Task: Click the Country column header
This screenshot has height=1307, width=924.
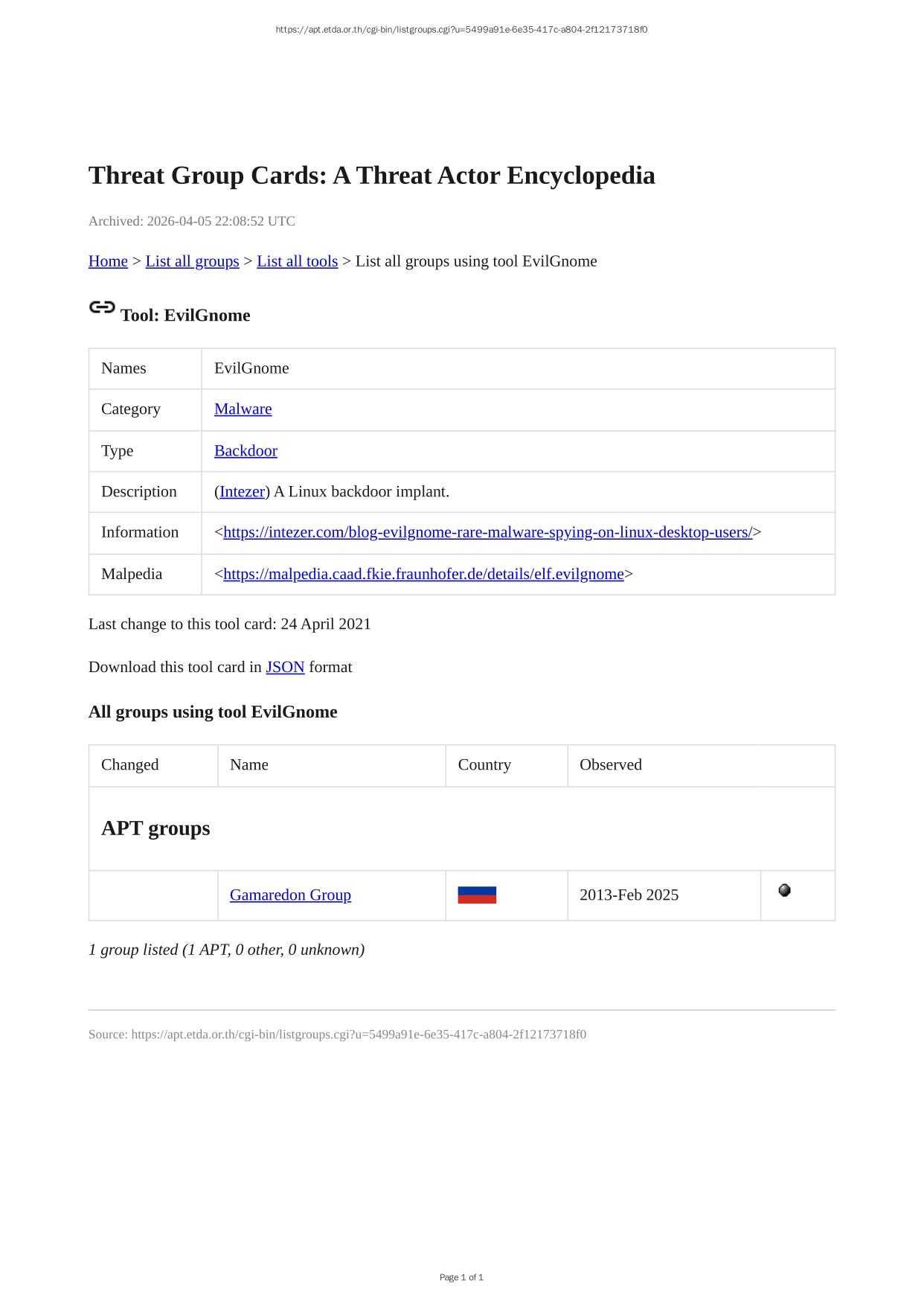Action: 484,765
